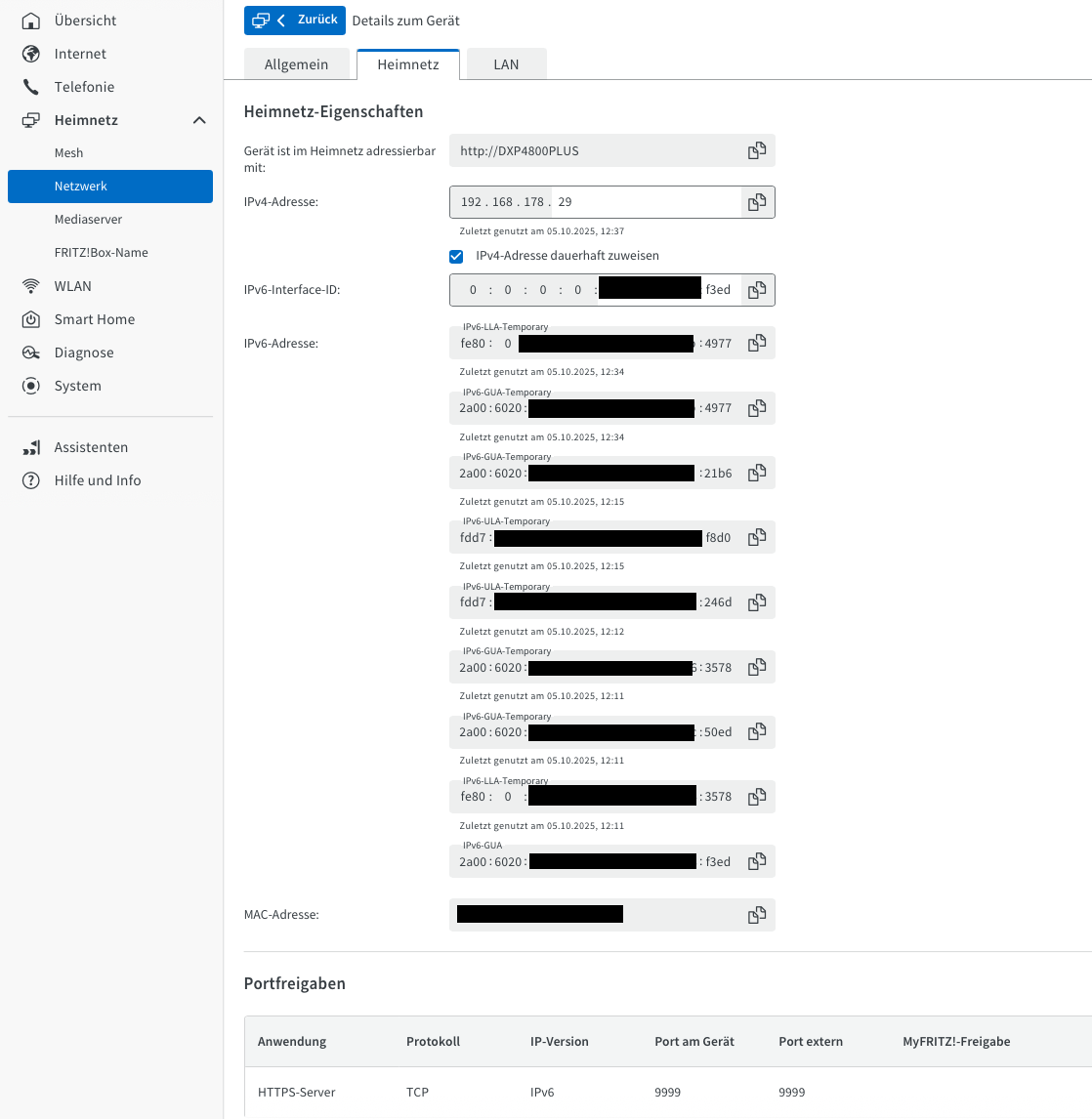This screenshot has width=1092, height=1119.
Task: Click the Übersicht home icon
Action: point(30,20)
